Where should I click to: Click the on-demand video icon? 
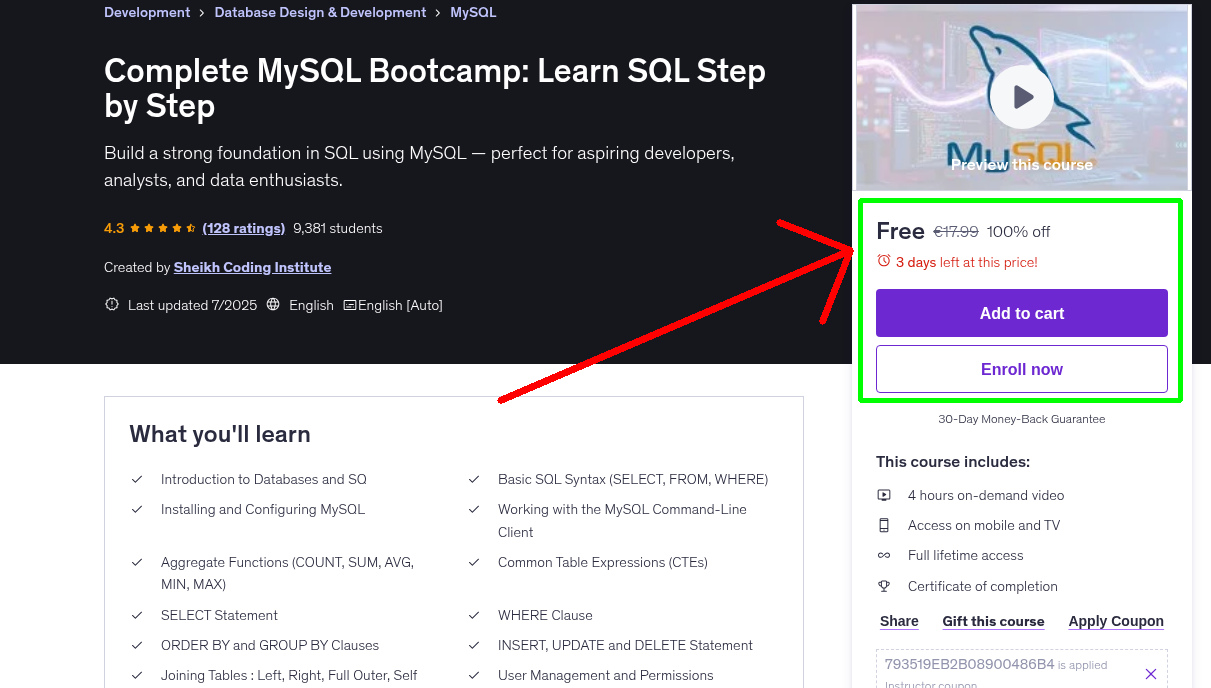pos(885,494)
